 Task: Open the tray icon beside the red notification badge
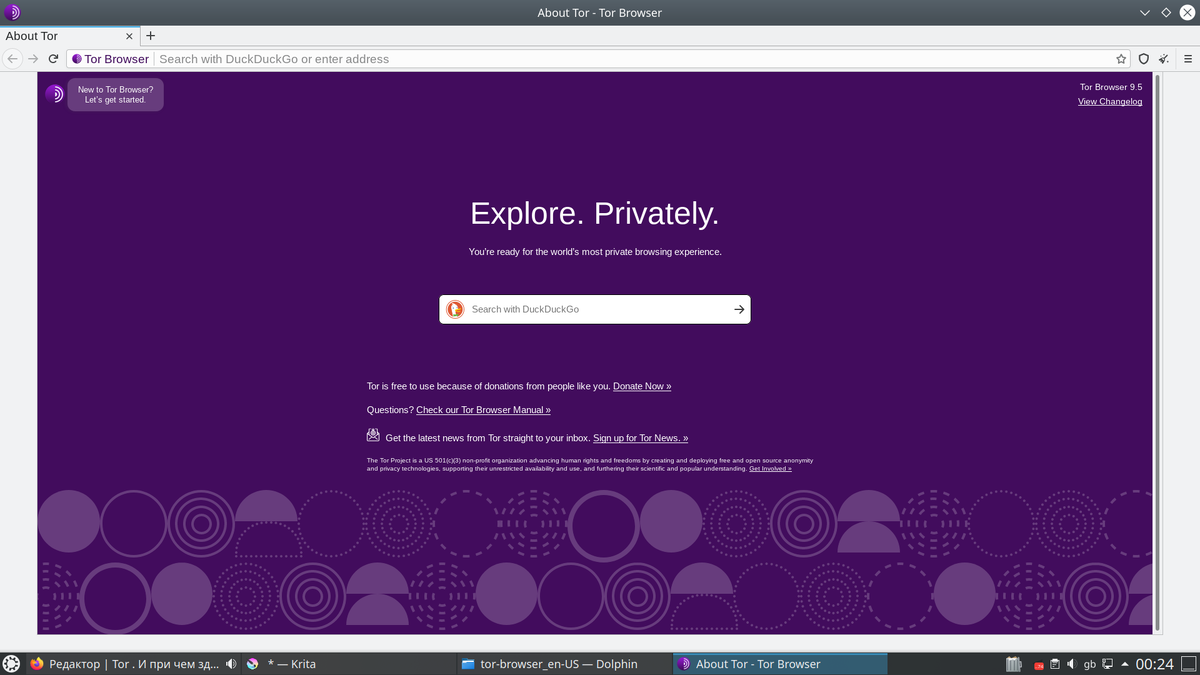tap(1014, 664)
